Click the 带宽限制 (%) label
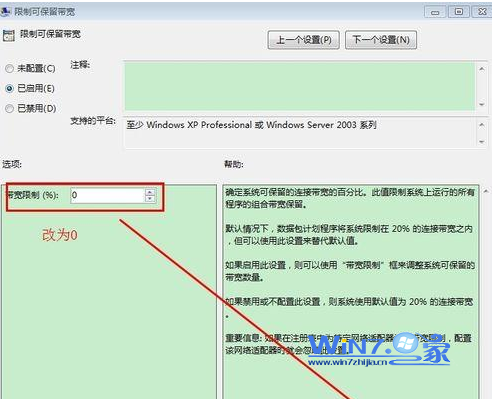492x399 pixels. coord(32,195)
